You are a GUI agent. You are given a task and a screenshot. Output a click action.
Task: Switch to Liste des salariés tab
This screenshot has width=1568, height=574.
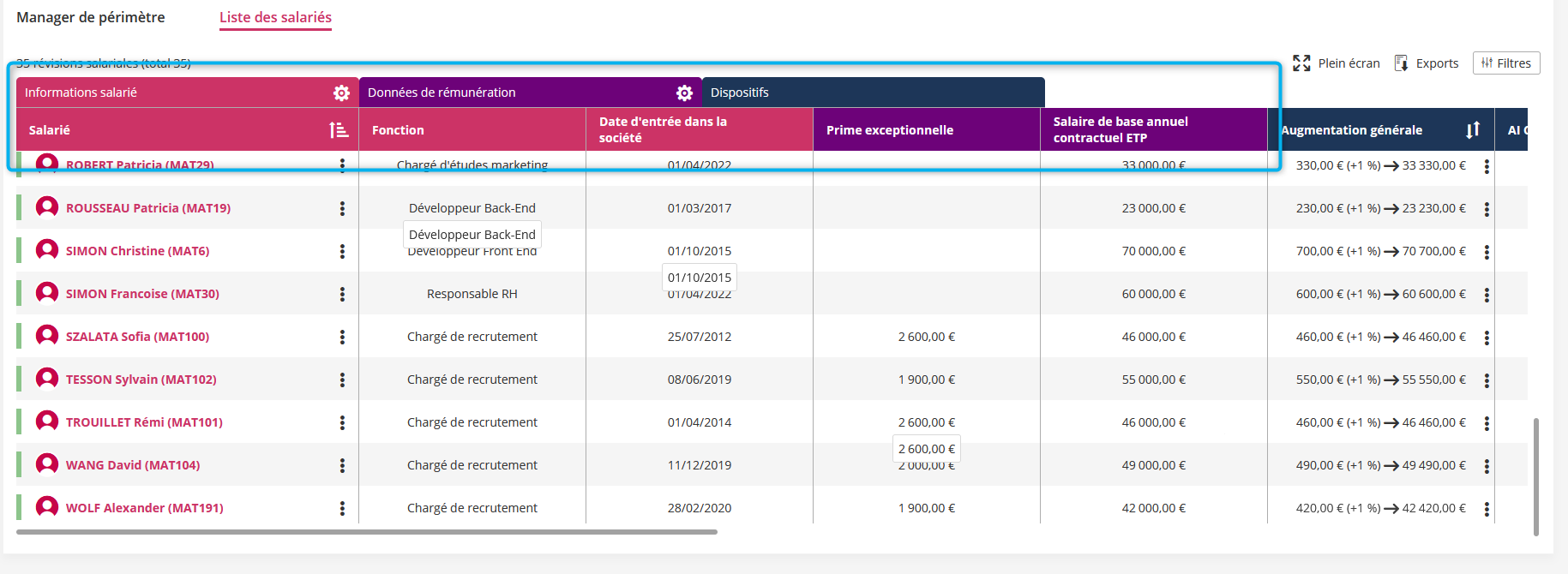pos(275,17)
